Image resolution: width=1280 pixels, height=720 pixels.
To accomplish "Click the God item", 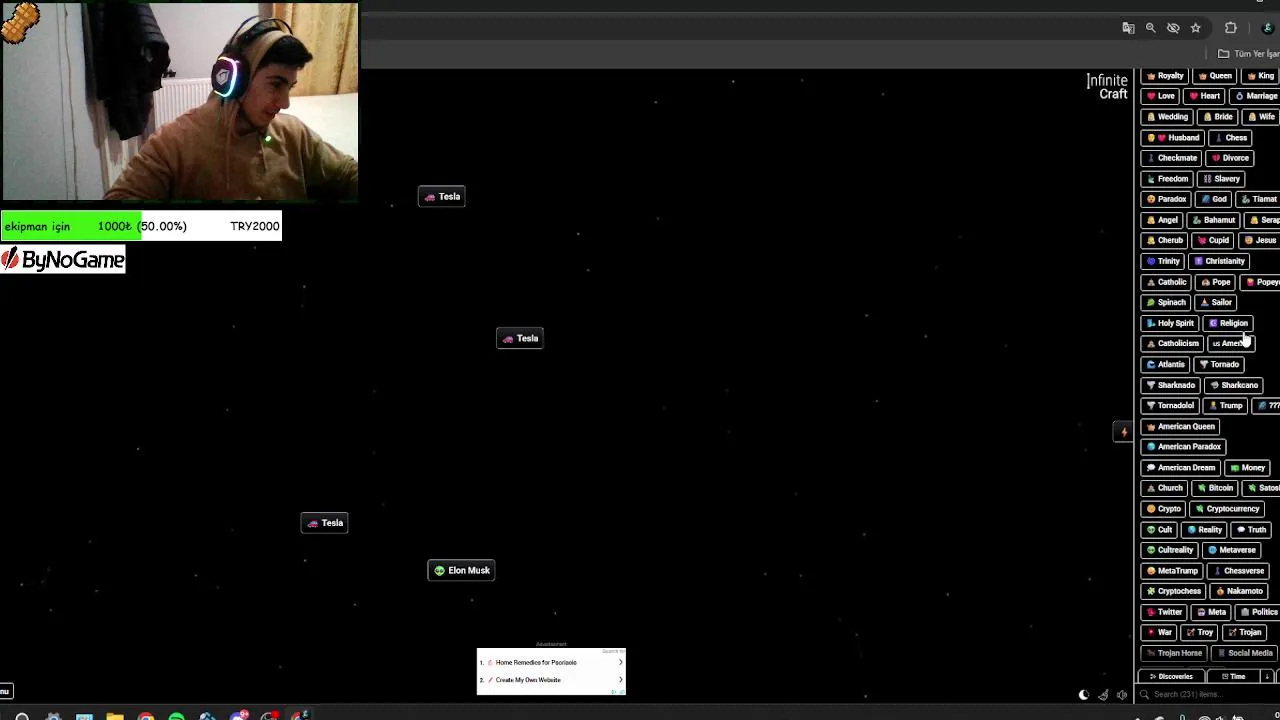I will tap(1213, 199).
